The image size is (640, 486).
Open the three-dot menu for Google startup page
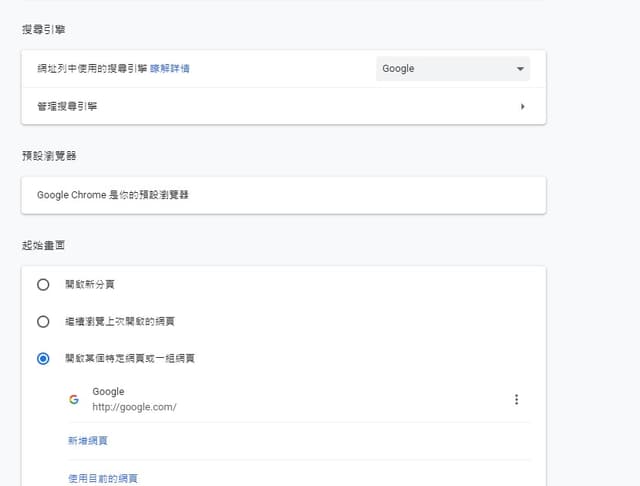point(516,399)
